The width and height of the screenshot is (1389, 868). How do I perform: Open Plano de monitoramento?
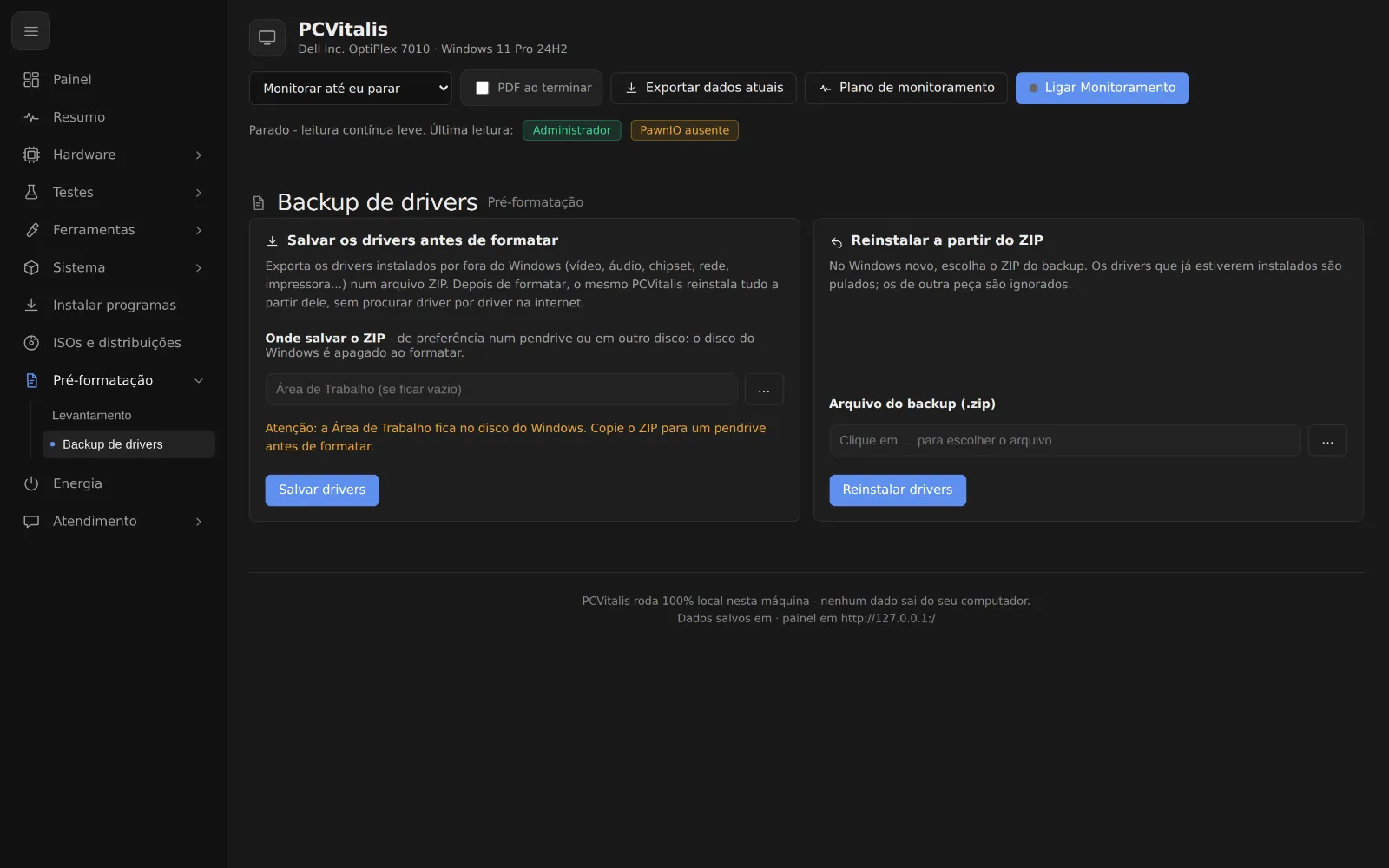[x=906, y=88]
